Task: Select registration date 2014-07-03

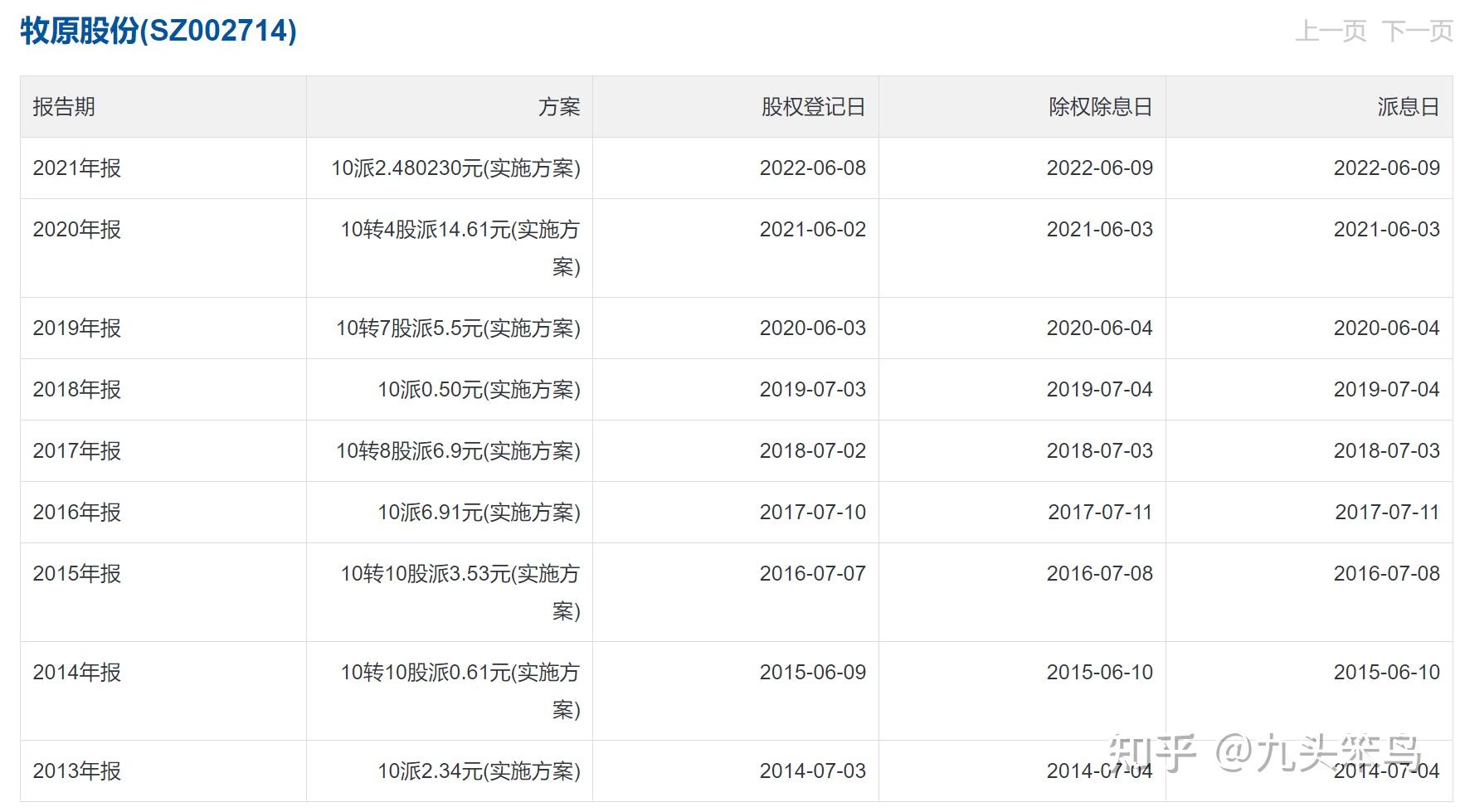Action: [x=813, y=771]
